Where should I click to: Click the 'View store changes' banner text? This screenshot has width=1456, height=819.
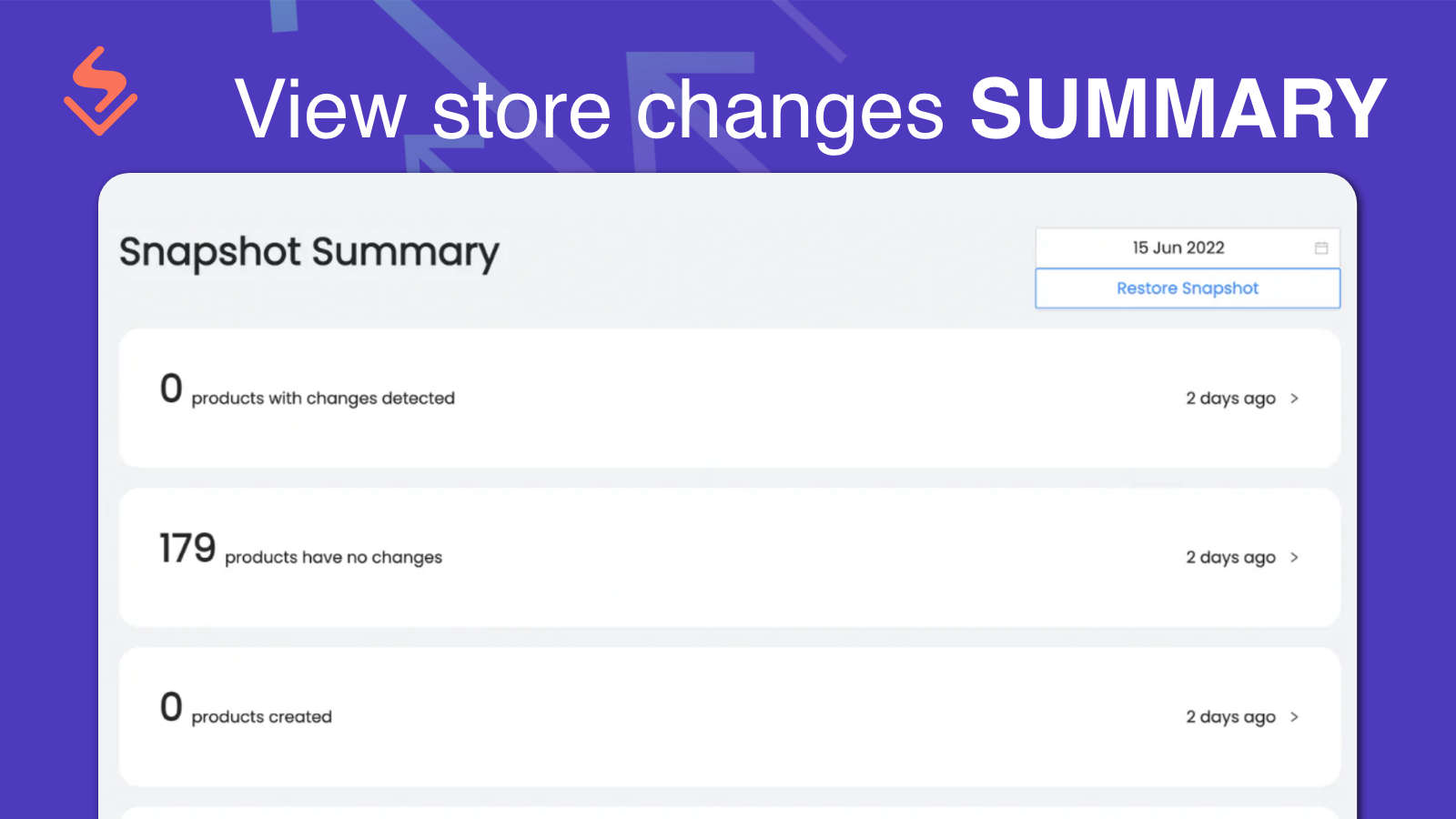pos(590,110)
